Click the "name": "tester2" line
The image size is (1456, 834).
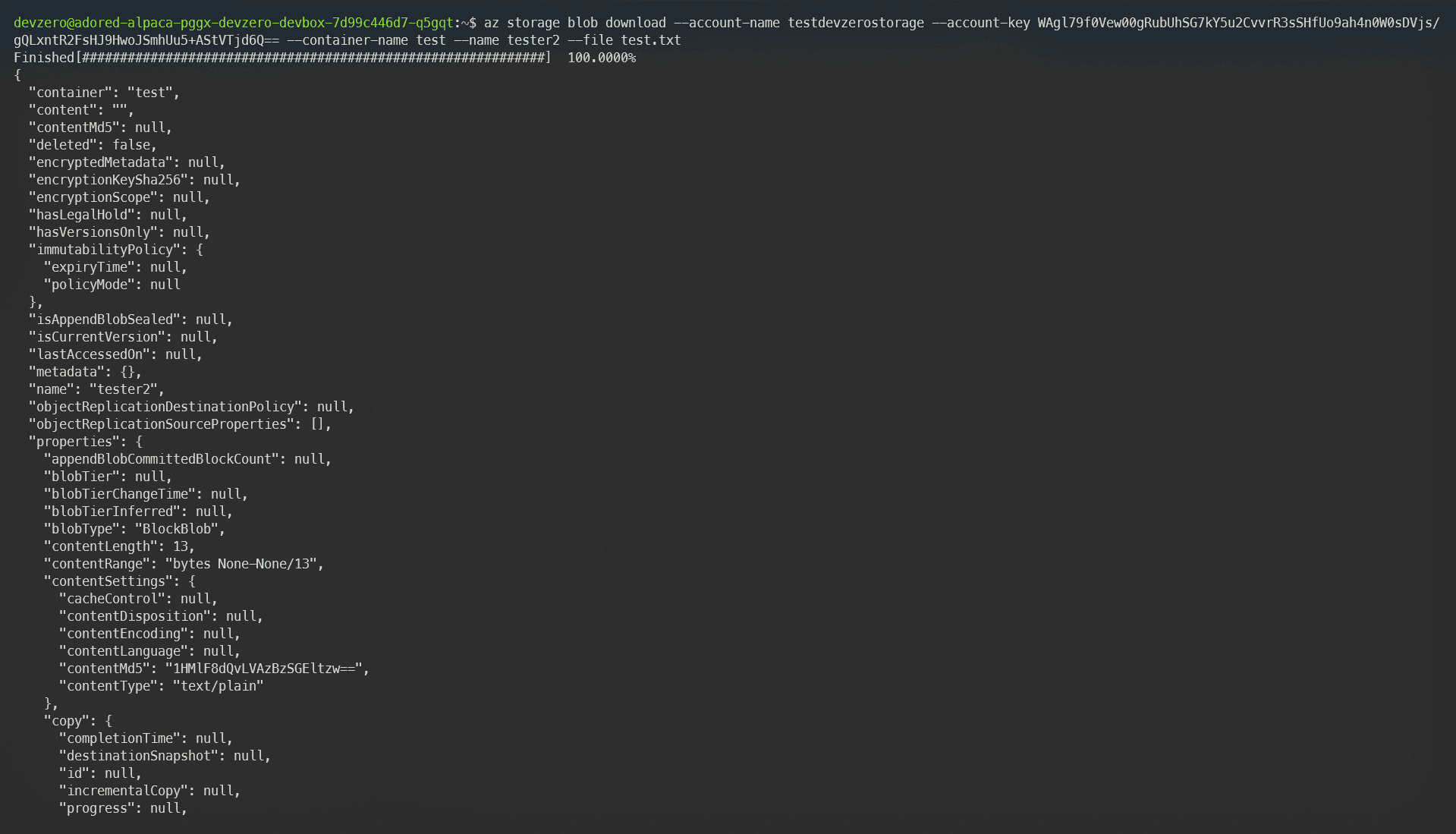click(96, 389)
